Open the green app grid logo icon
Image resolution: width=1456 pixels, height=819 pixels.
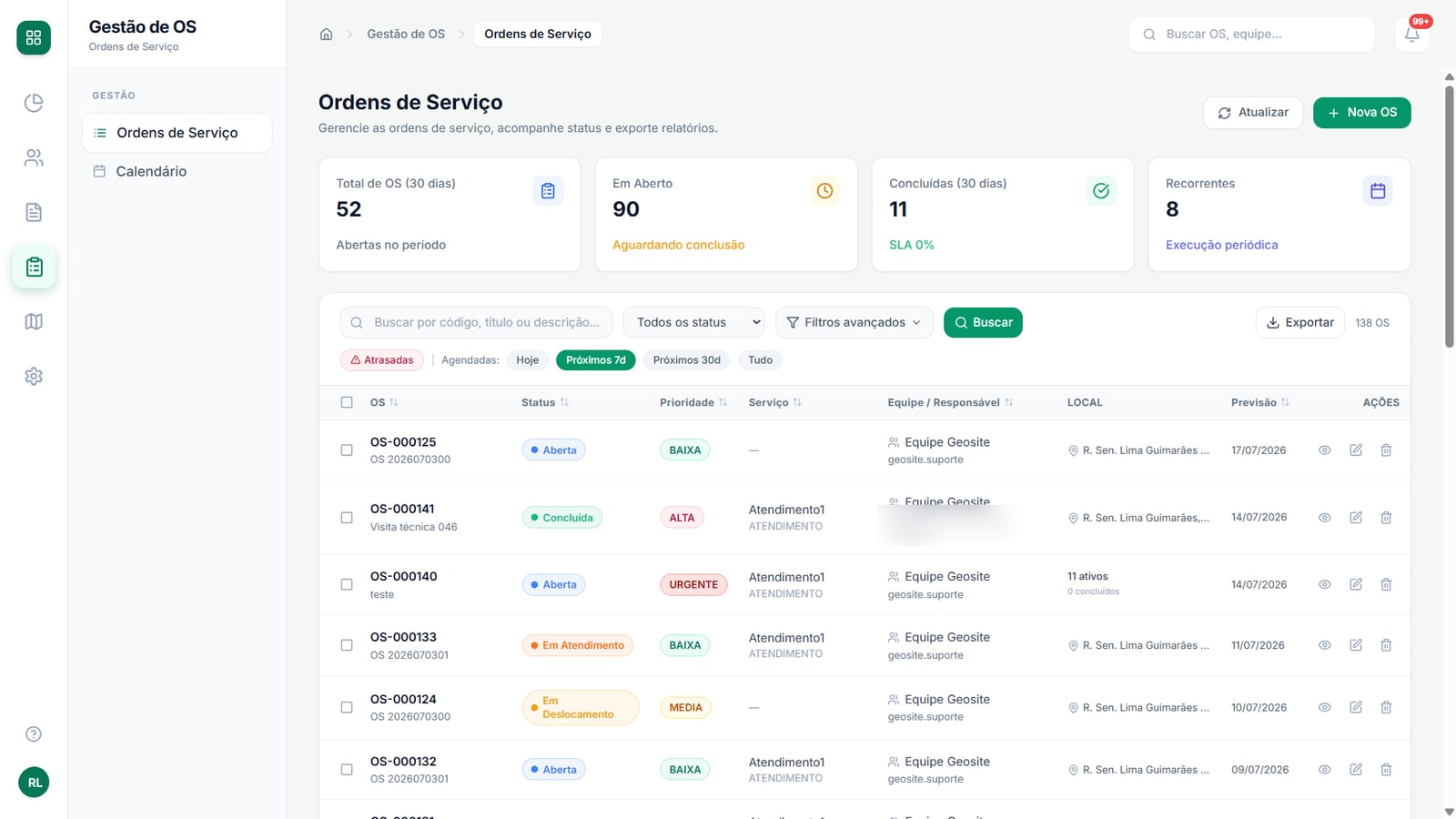tap(34, 37)
